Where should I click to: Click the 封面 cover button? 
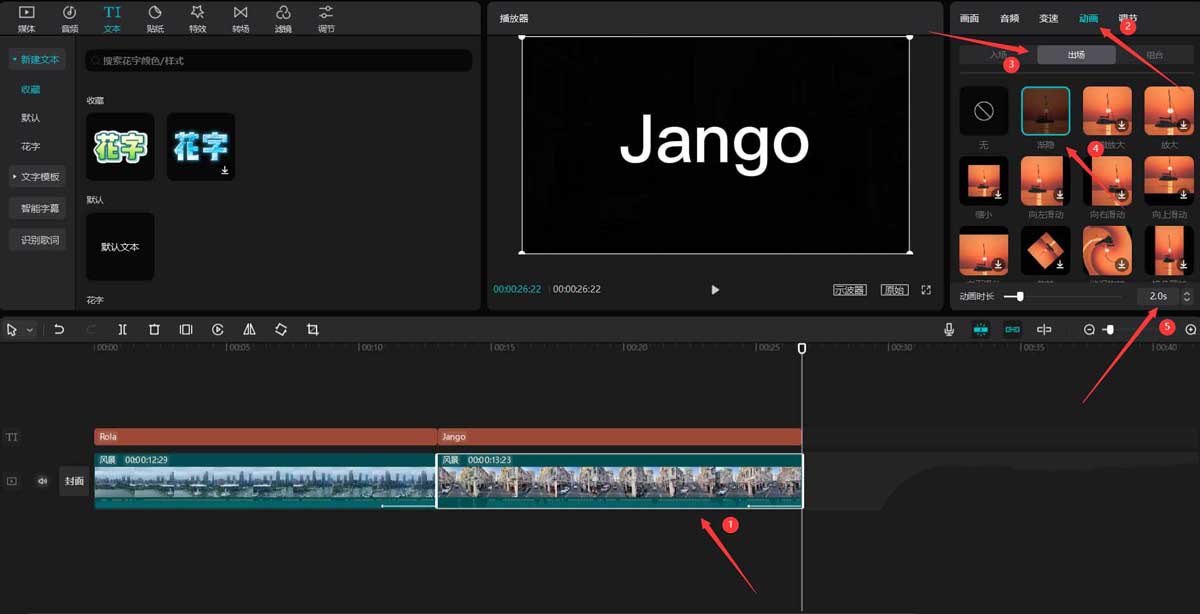tap(75, 481)
